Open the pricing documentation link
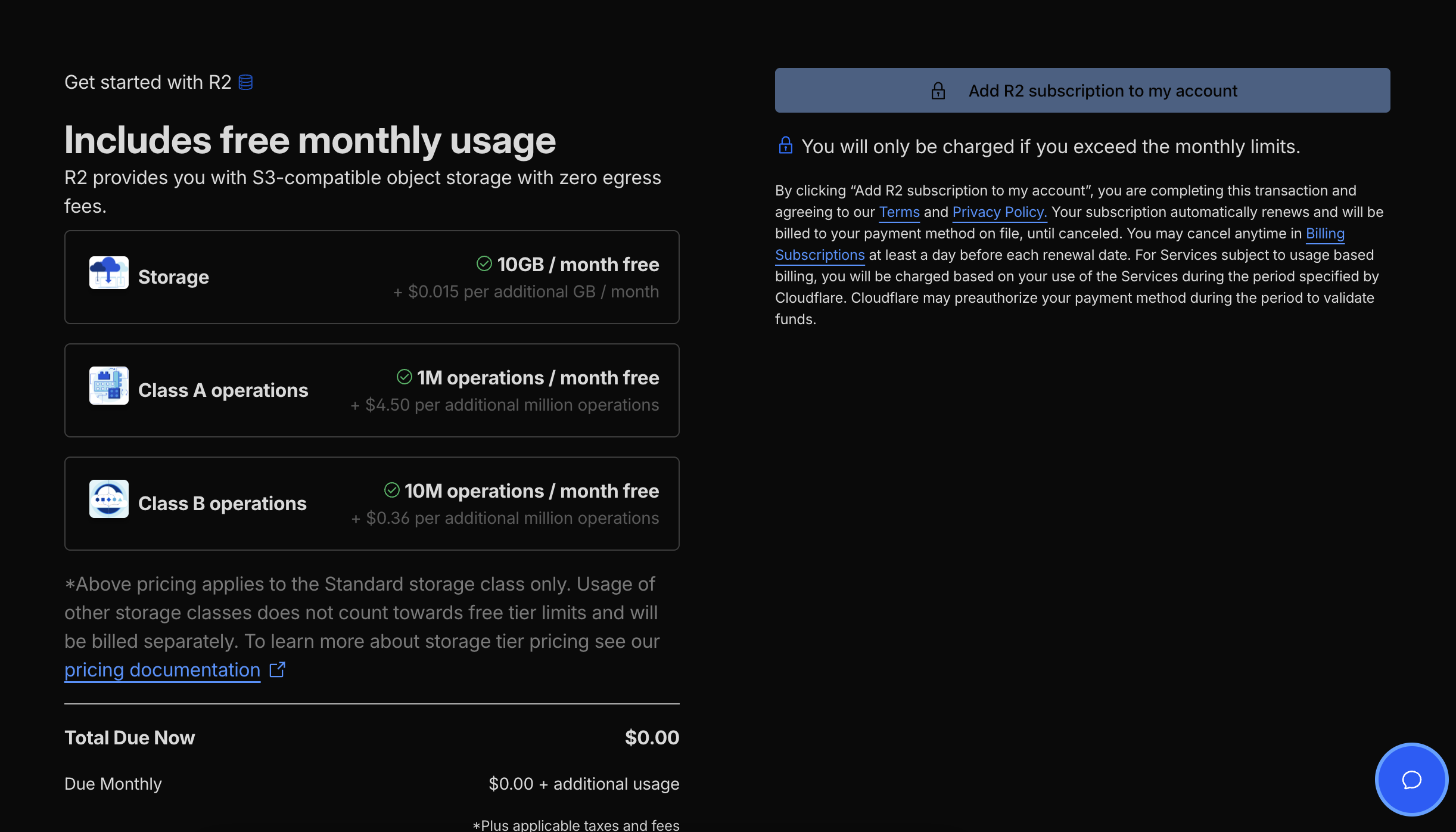Image resolution: width=1456 pixels, height=832 pixels. [162, 670]
